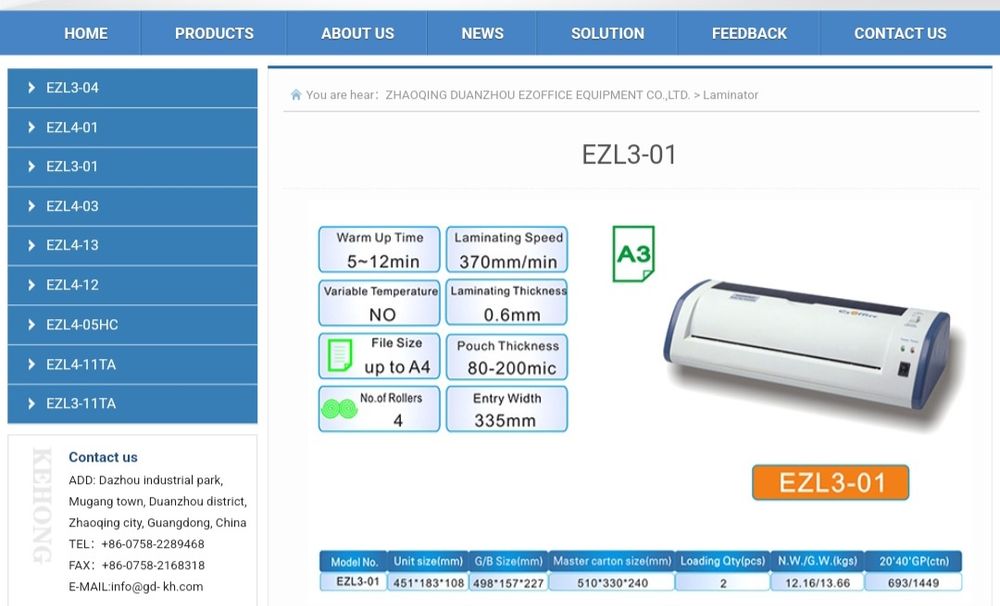Click the Master carton size(mm) header
This screenshot has height=606, width=1000.
tap(612, 561)
